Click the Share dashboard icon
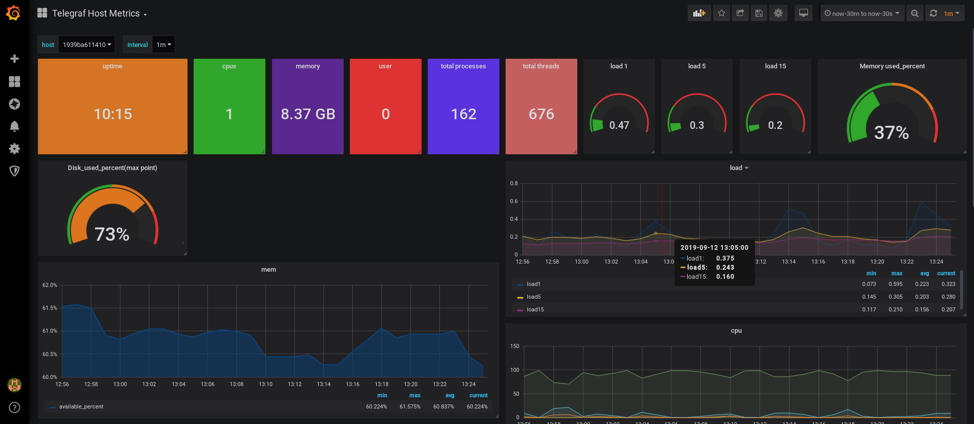974x424 pixels. click(740, 13)
